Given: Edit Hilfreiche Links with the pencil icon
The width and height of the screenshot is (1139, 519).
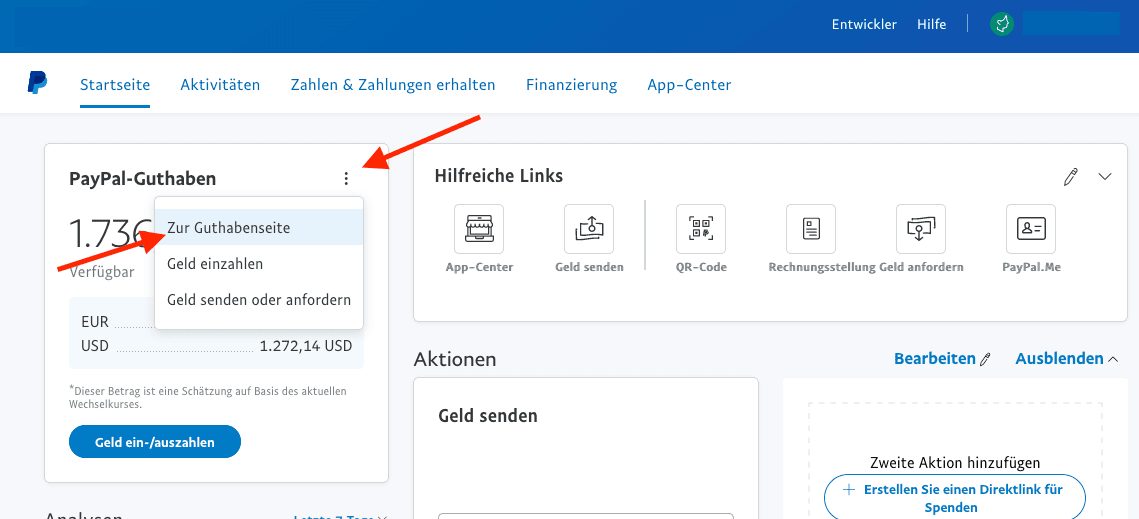Looking at the screenshot, I should coord(1071,176).
